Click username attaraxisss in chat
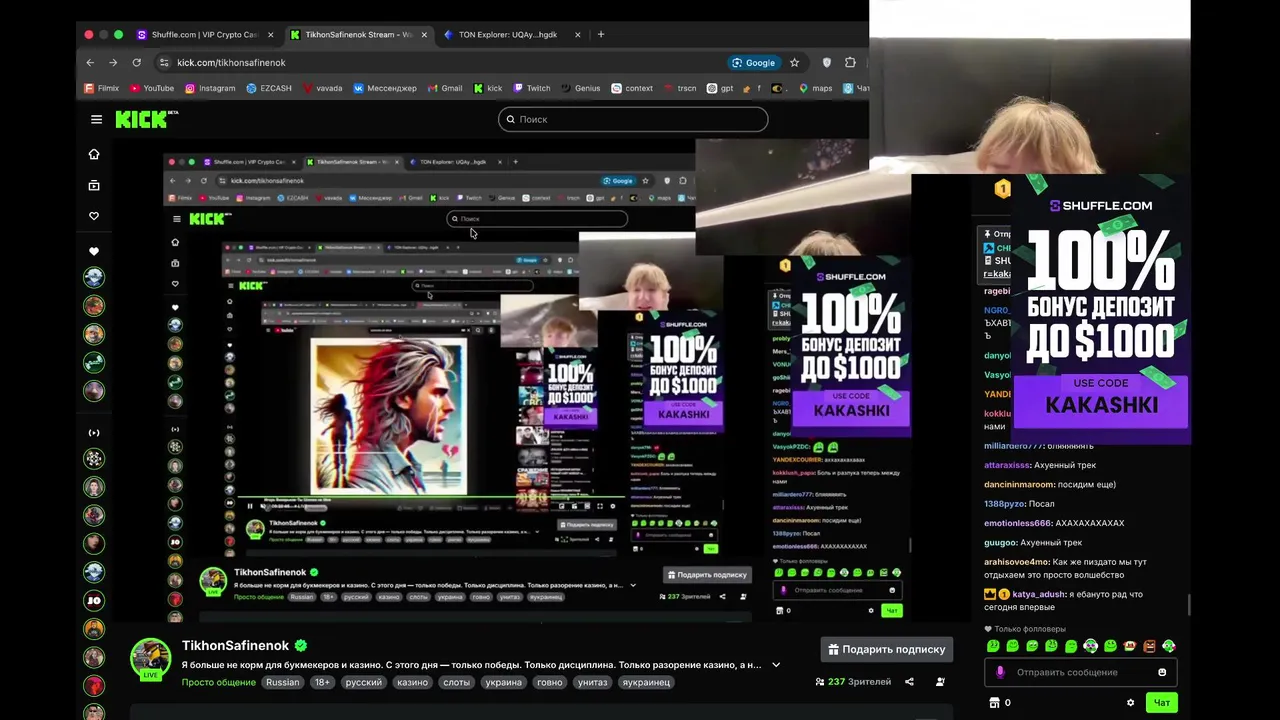The height and width of the screenshot is (720, 1280). click(1007, 465)
